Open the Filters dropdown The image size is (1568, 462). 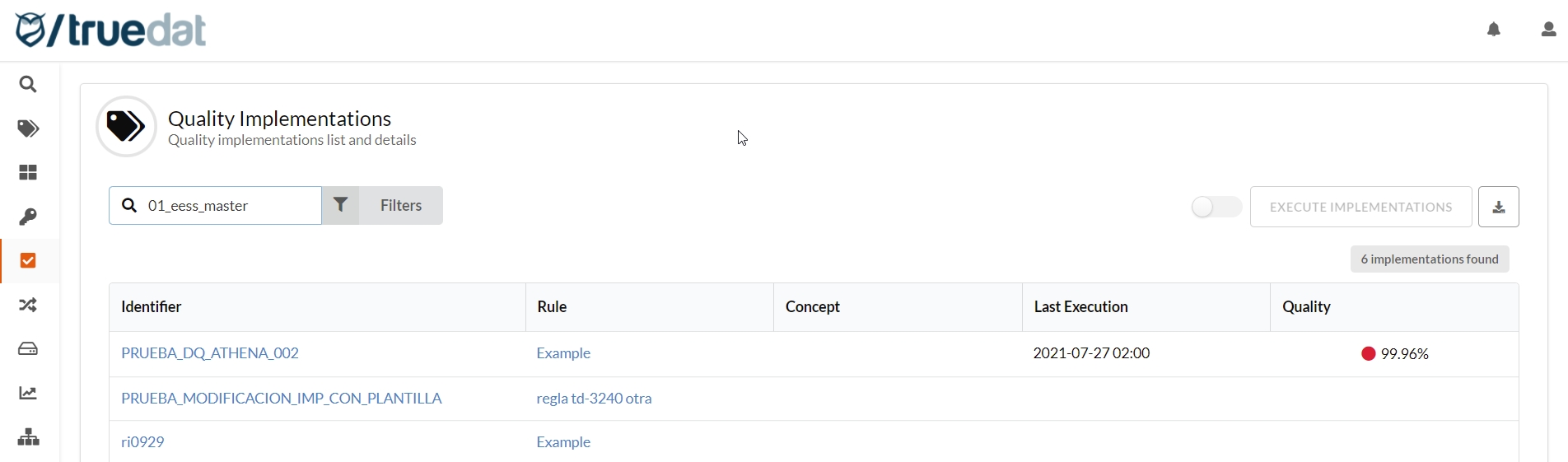383,206
